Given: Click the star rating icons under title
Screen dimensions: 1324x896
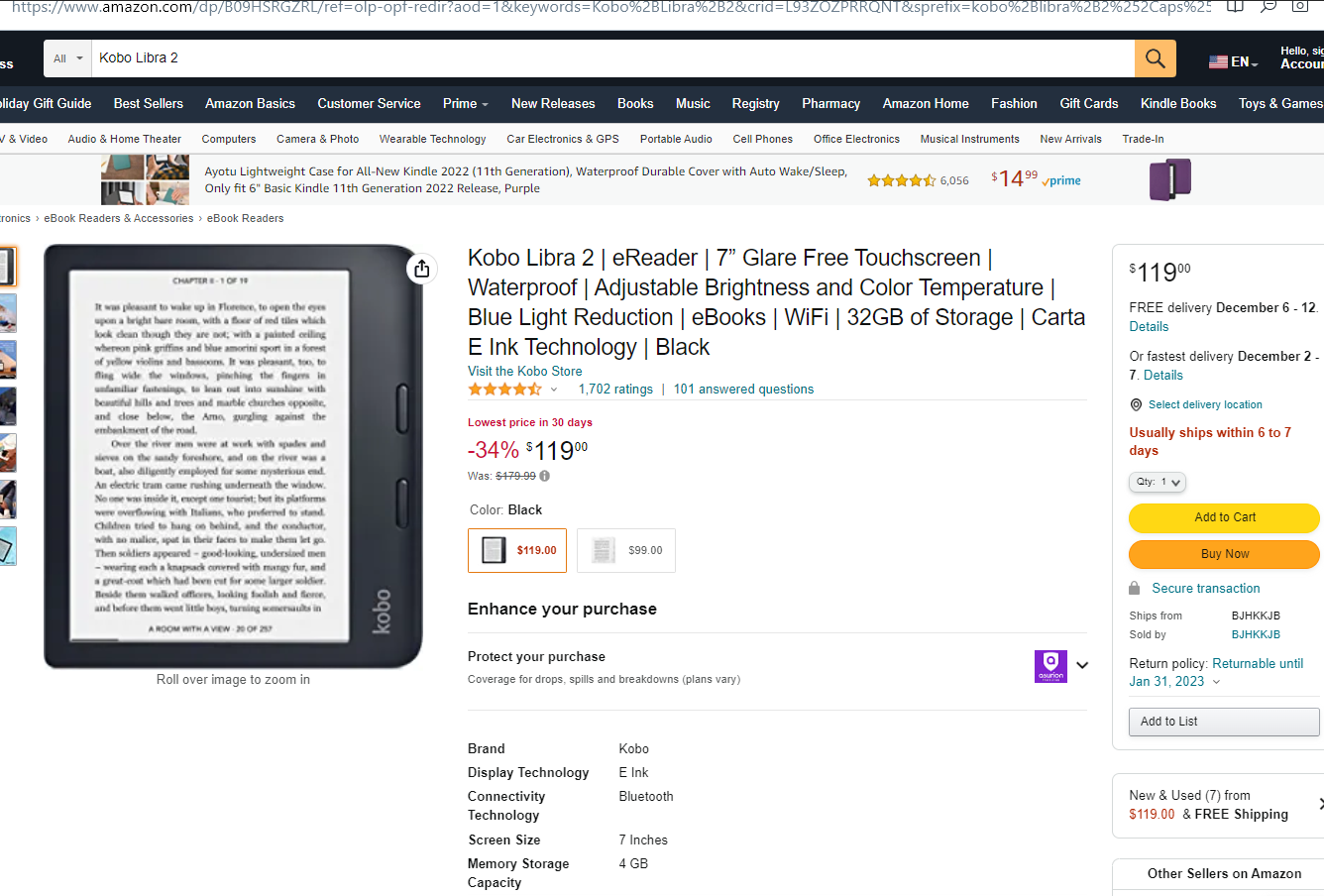Looking at the screenshot, I should [x=504, y=390].
